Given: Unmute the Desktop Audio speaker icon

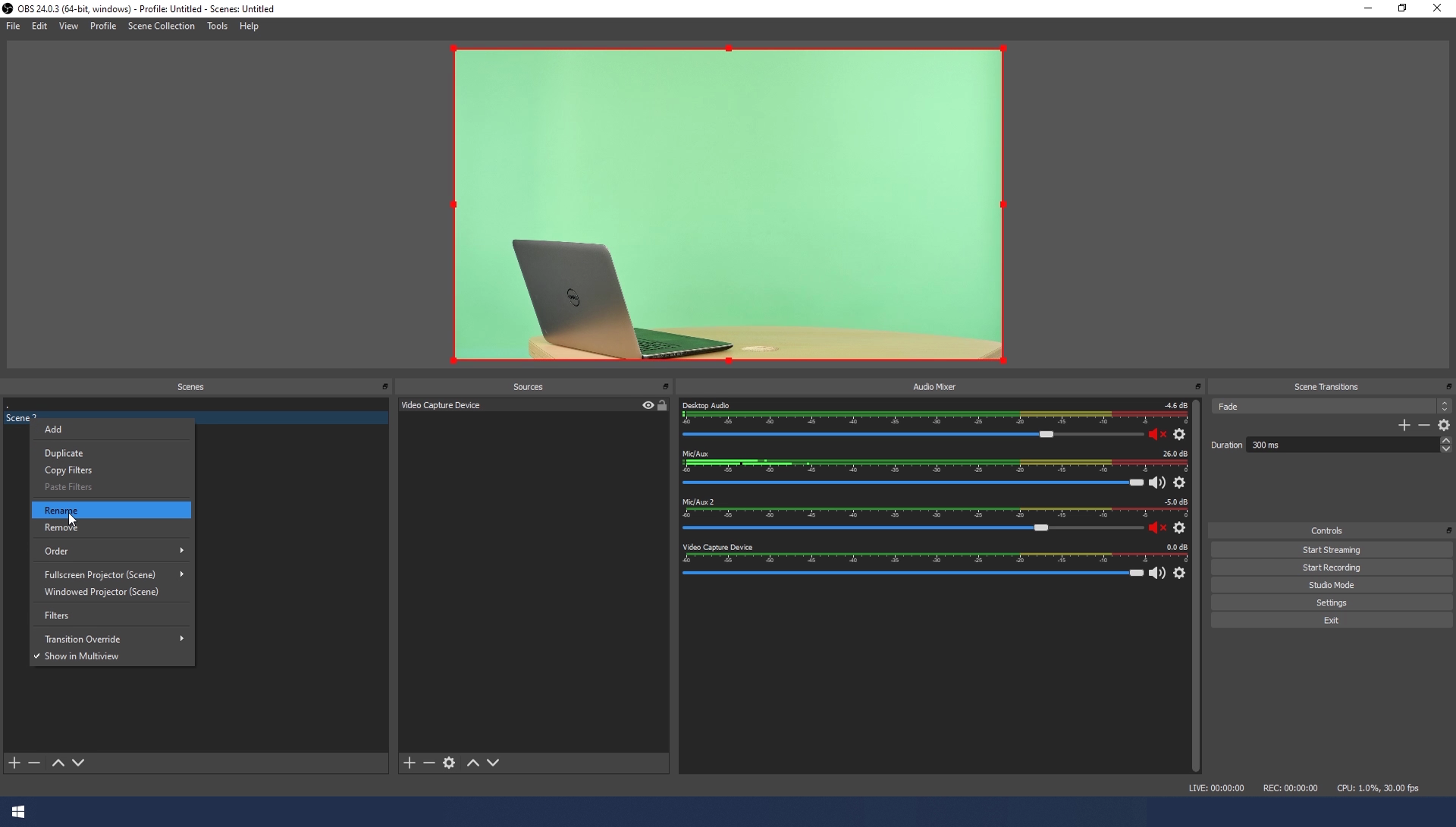Looking at the screenshot, I should tap(1156, 435).
